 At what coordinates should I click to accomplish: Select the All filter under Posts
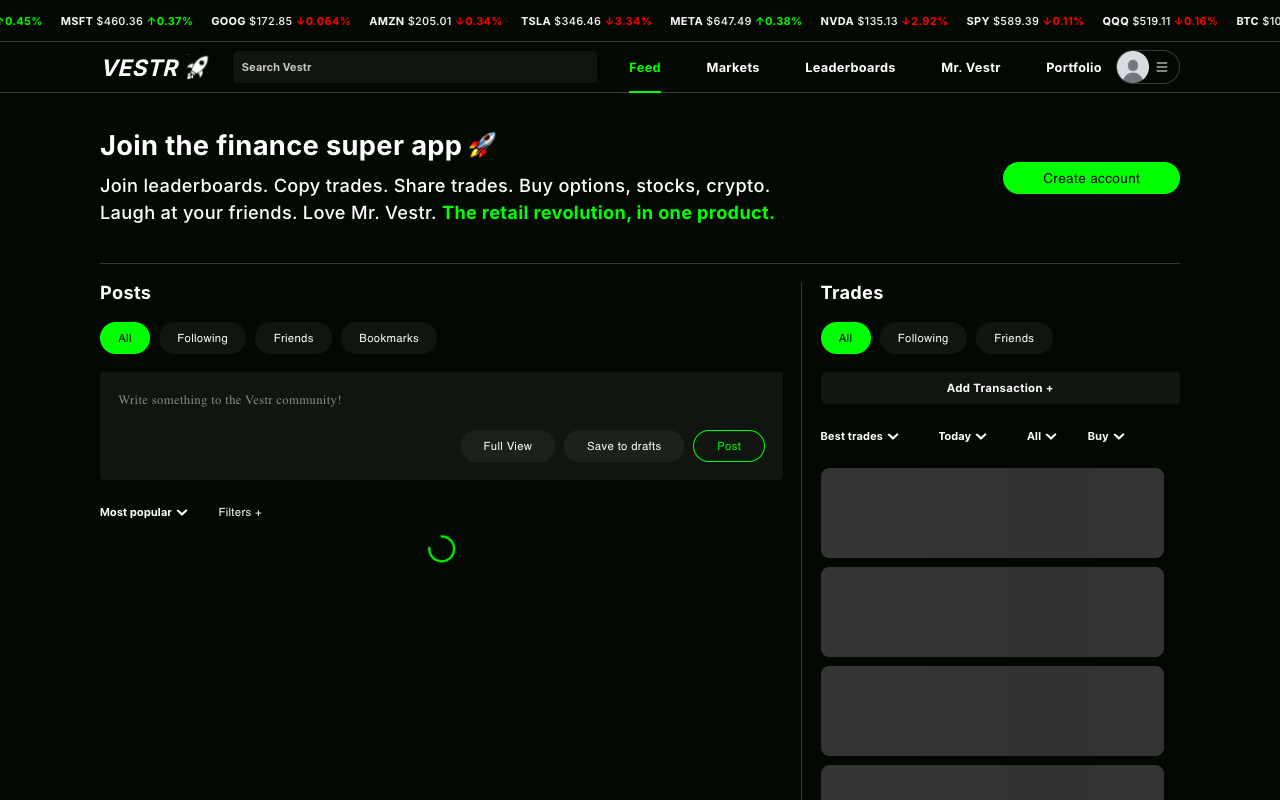(125, 338)
